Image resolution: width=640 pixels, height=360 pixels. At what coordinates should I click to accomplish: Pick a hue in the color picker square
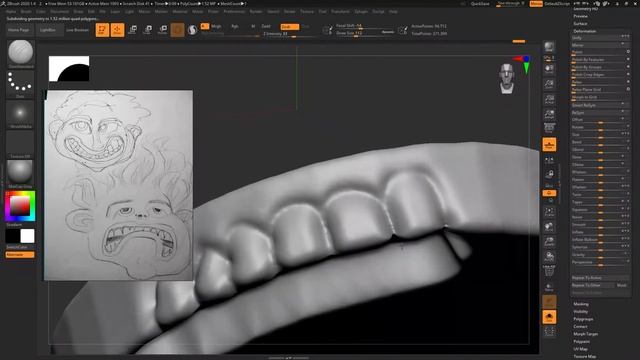click(20, 206)
